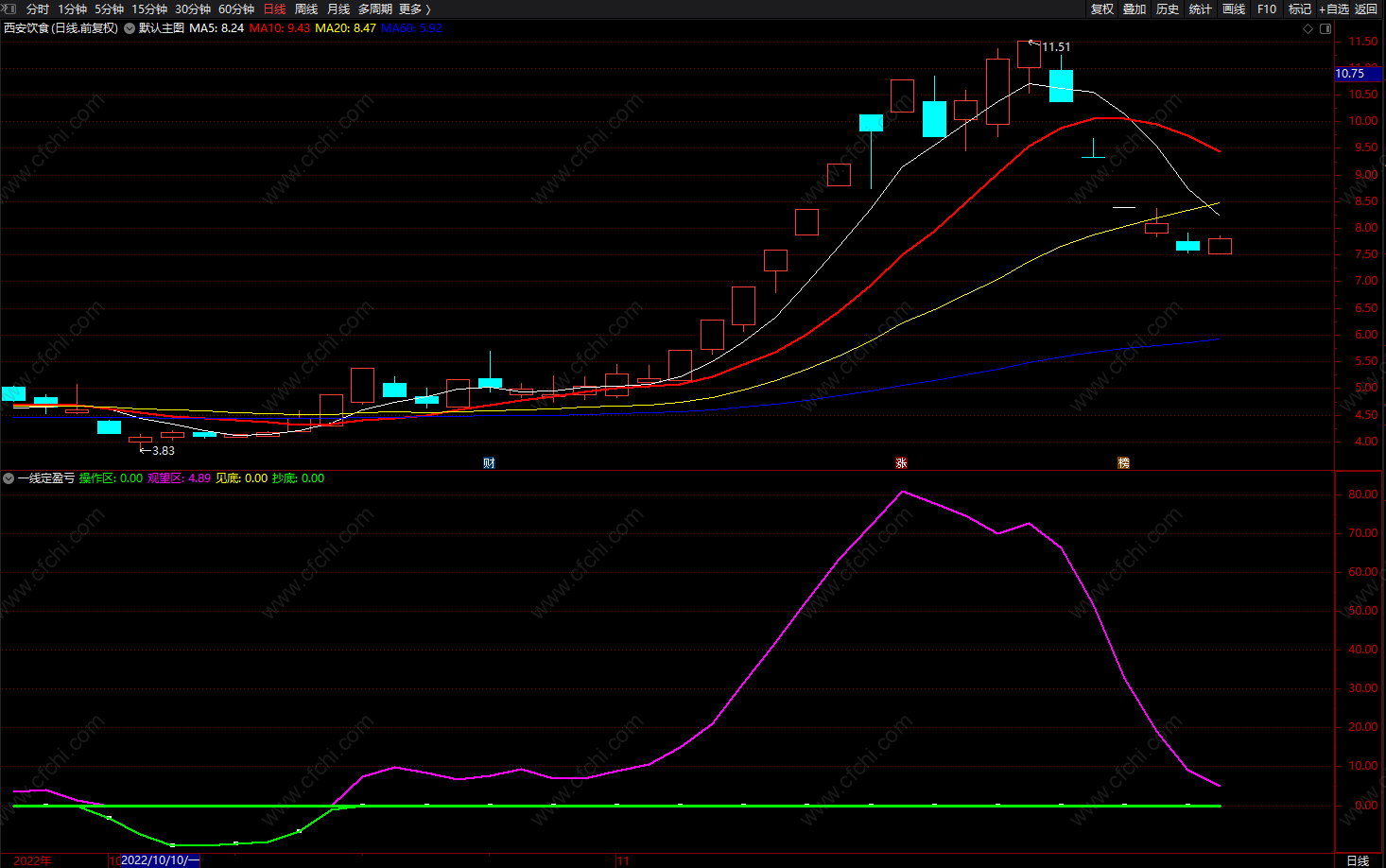The image size is (1386, 868).
Task: Select the 月线 monthly period
Action: (338, 9)
